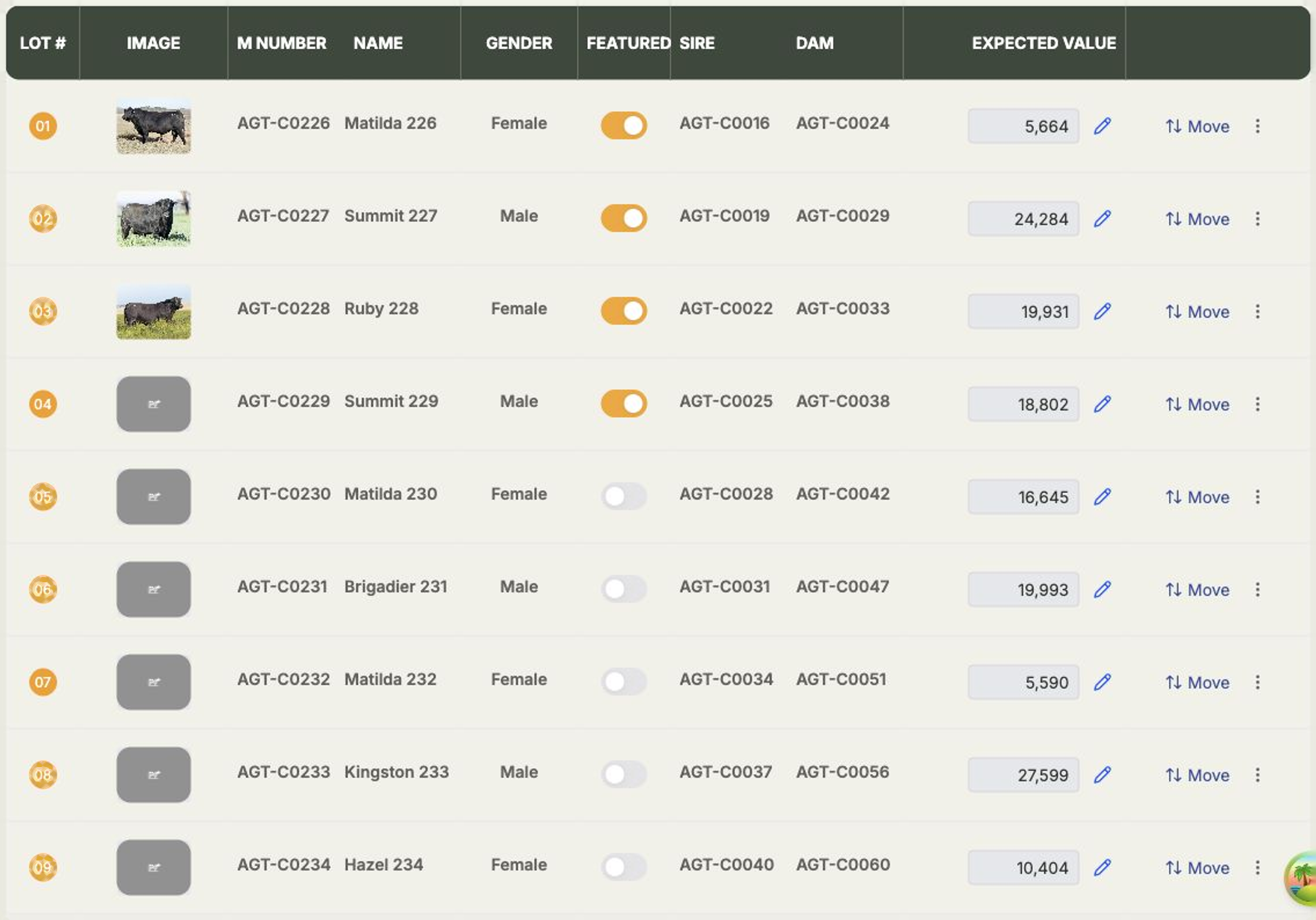Enable featured toggle for Kingston 233
Screen dimensions: 1316x920
coord(624,774)
